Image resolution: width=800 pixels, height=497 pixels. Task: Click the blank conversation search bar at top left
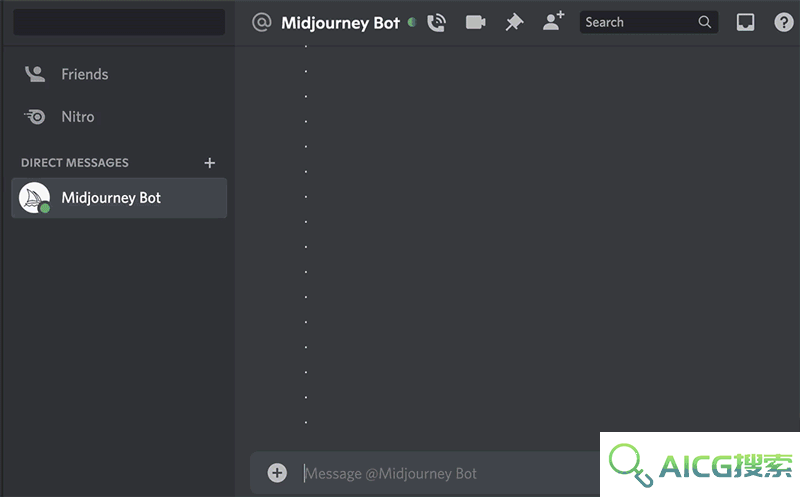point(119,22)
